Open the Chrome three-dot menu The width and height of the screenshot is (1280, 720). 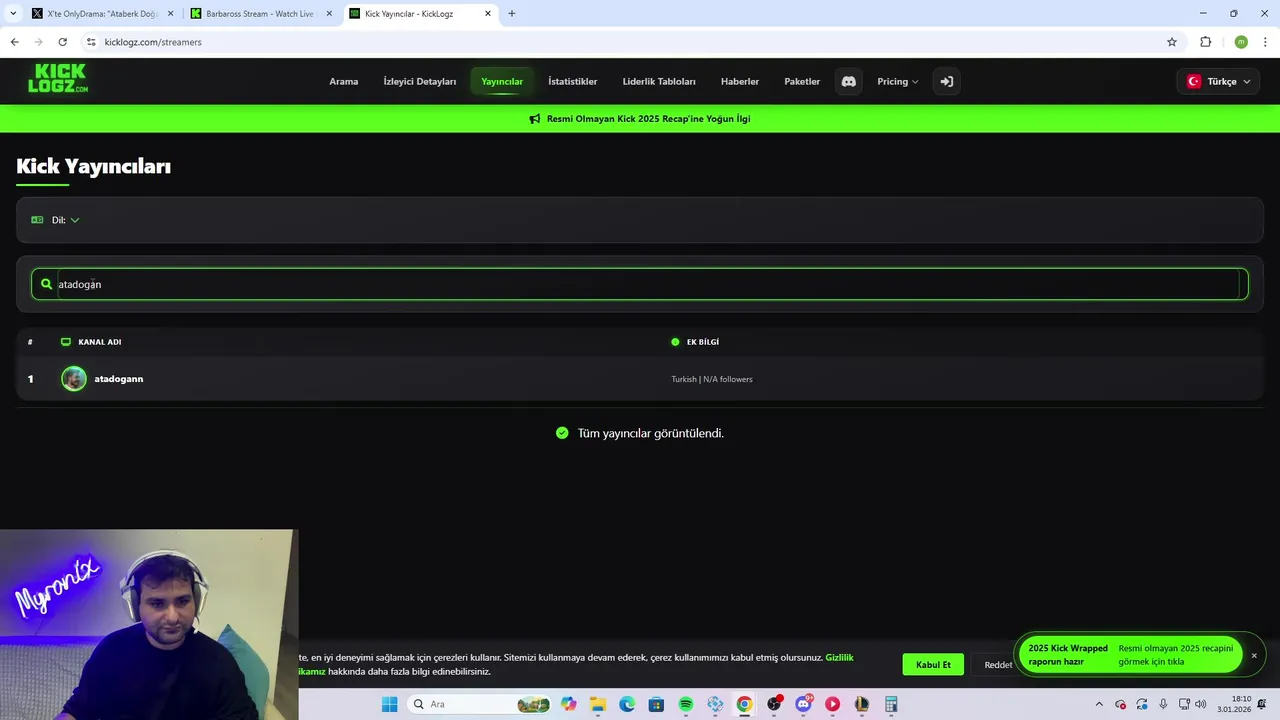pos(1265,42)
